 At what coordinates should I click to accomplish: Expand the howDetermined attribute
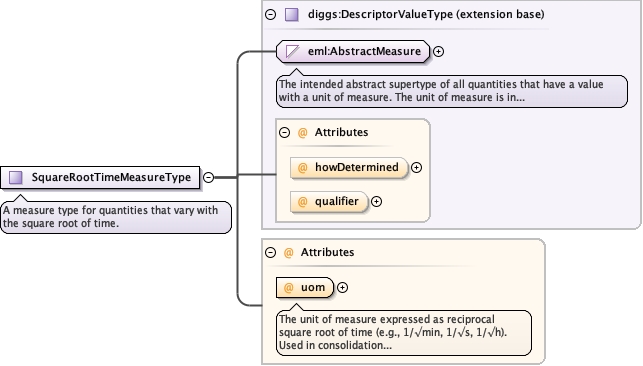pyautogui.click(x=416, y=168)
